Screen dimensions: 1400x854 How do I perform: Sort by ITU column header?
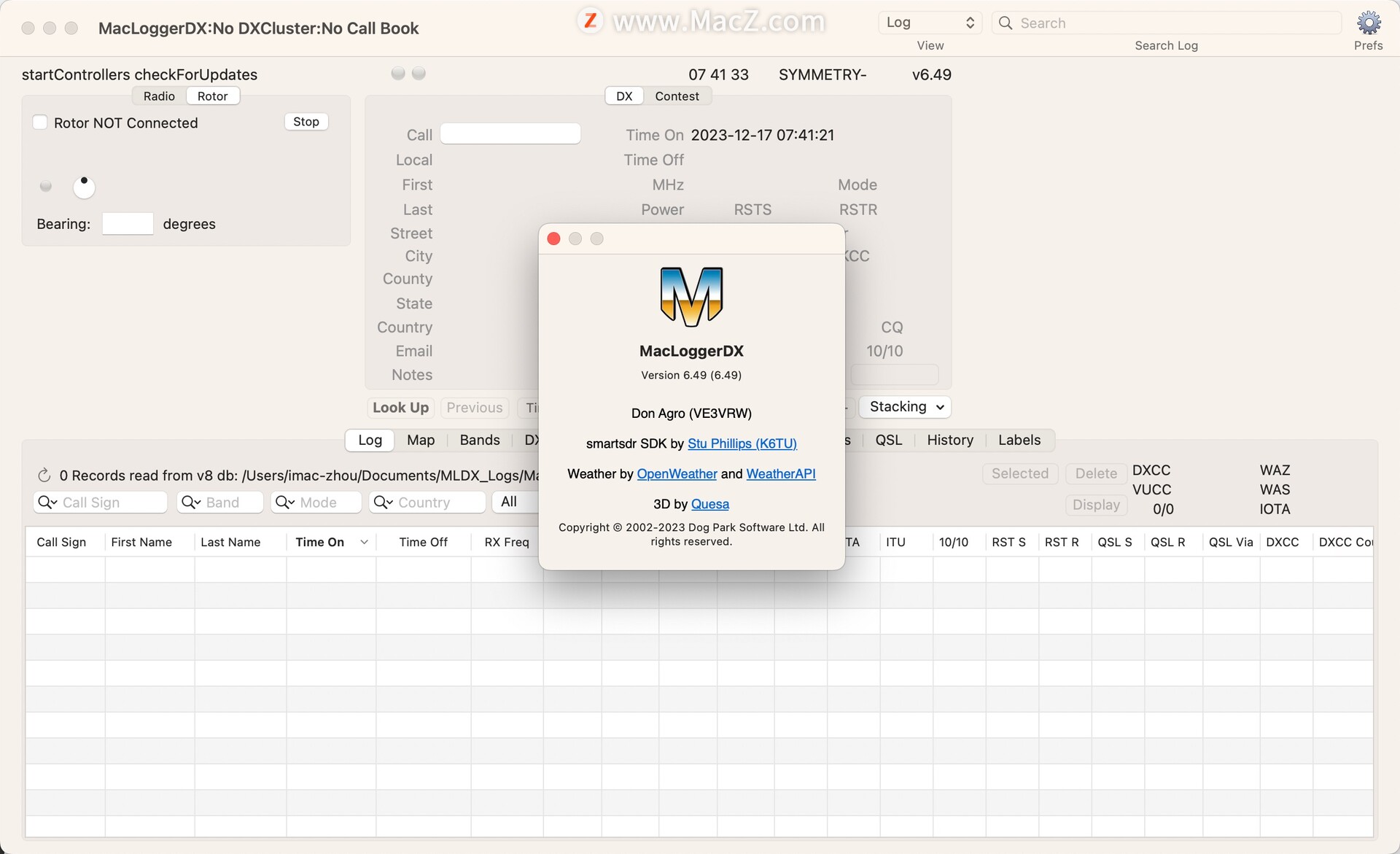(906, 542)
